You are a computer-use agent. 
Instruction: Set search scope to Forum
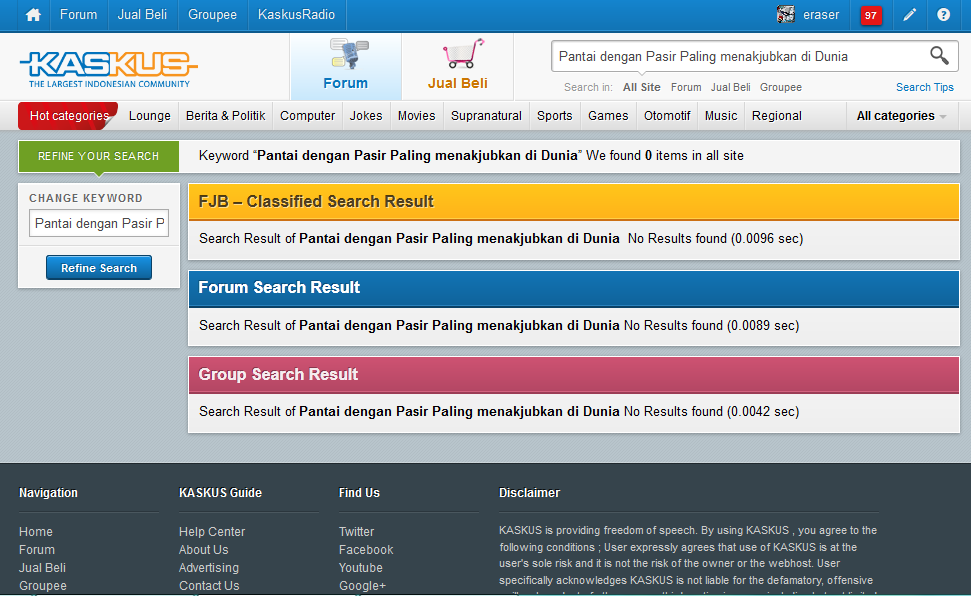tap(686, 87)
